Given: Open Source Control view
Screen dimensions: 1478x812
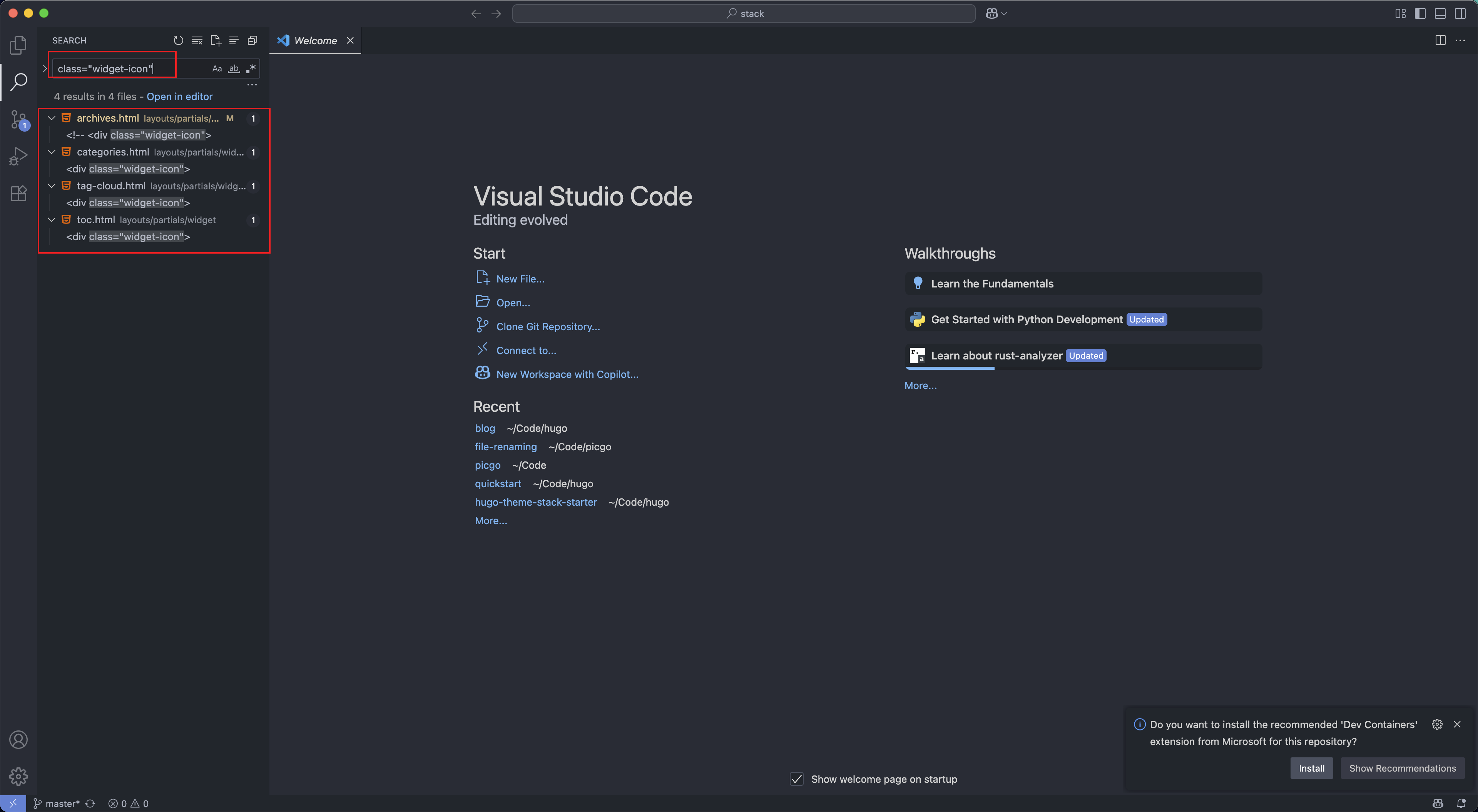Looking at the screenshot, I should pos(18,119).
